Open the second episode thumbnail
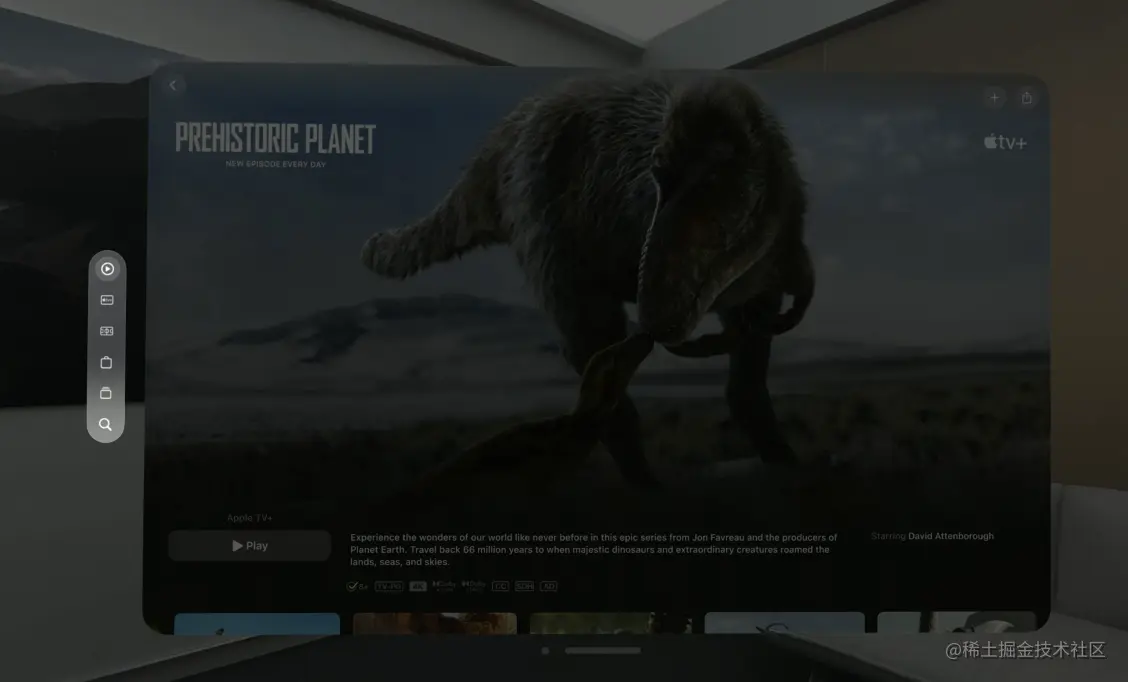The height and width of the screenshot is (682, 1128). [x=435, y=624]
